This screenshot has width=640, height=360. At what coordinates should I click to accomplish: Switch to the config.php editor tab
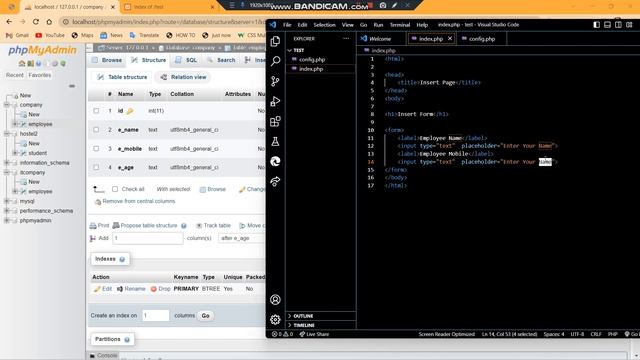482,39
